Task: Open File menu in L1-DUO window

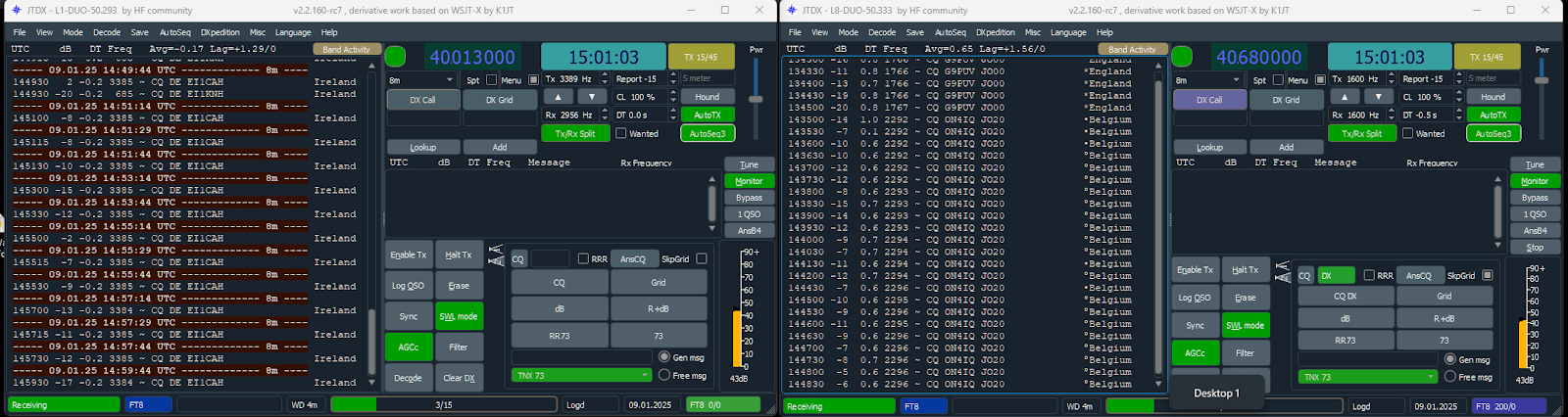Action: click(x=20, y=32)
